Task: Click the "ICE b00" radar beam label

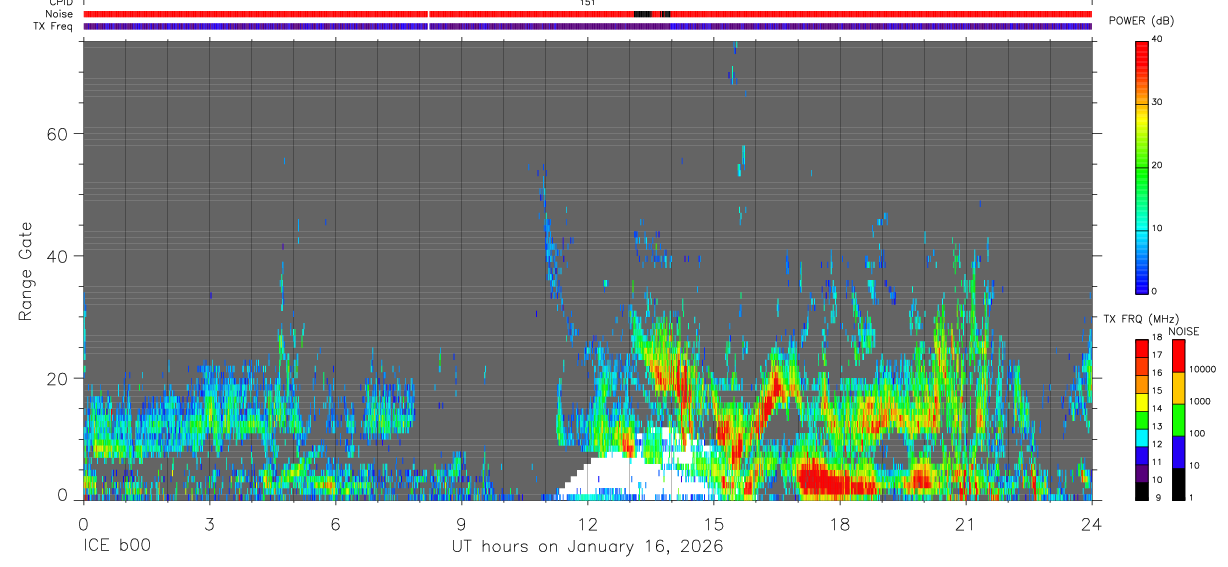Action: click(x=115, y=547)
